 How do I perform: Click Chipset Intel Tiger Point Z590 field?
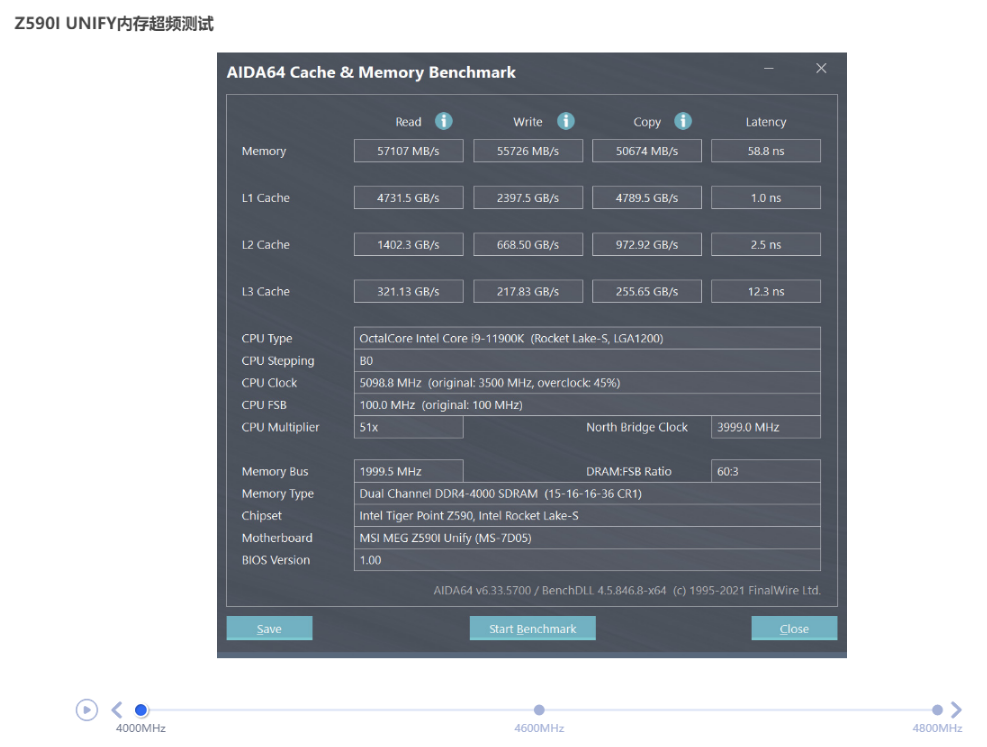(587, 515)
